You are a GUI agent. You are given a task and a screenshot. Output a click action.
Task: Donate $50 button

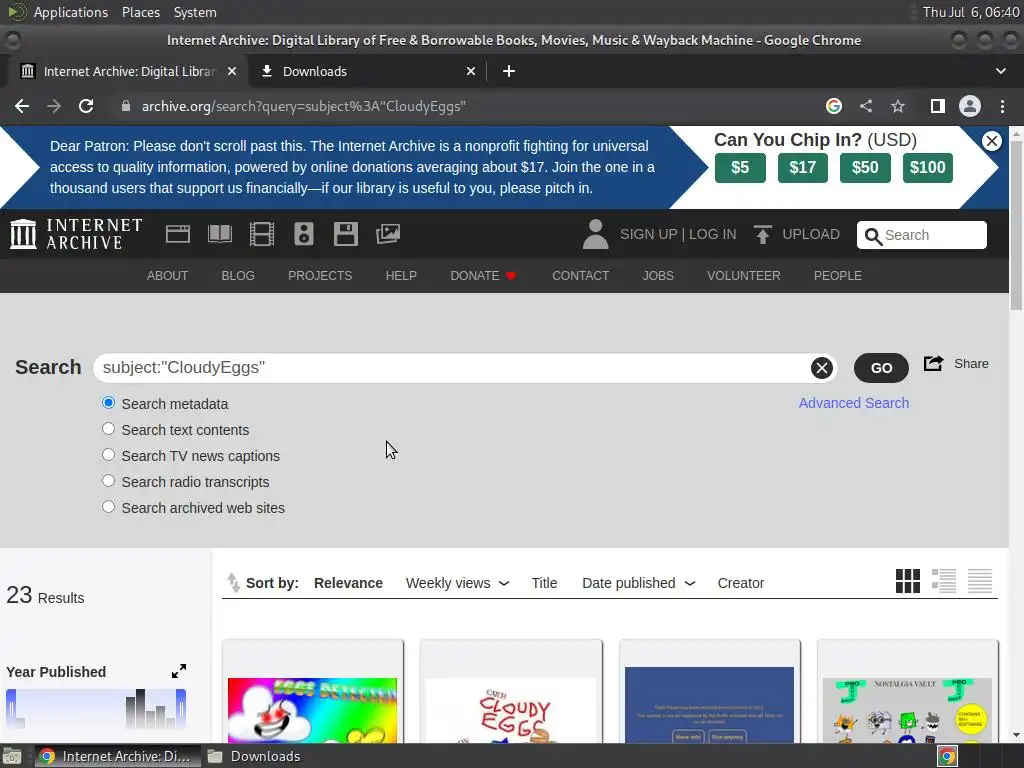[865, 168]
